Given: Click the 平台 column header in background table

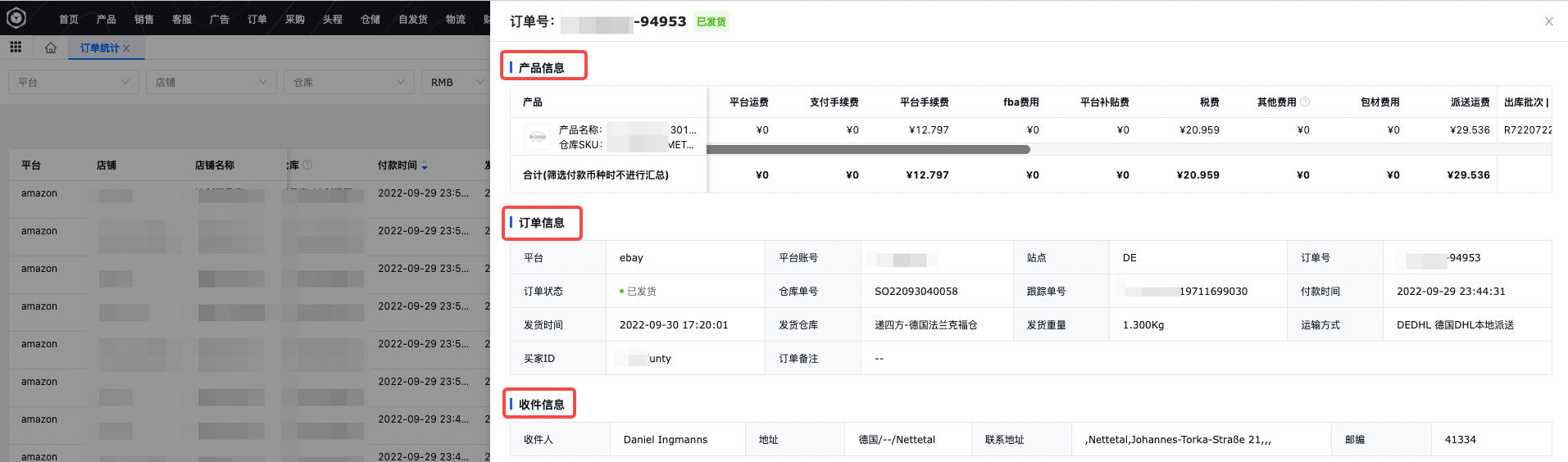Looking at the screenshot, I should click(31, 165).
